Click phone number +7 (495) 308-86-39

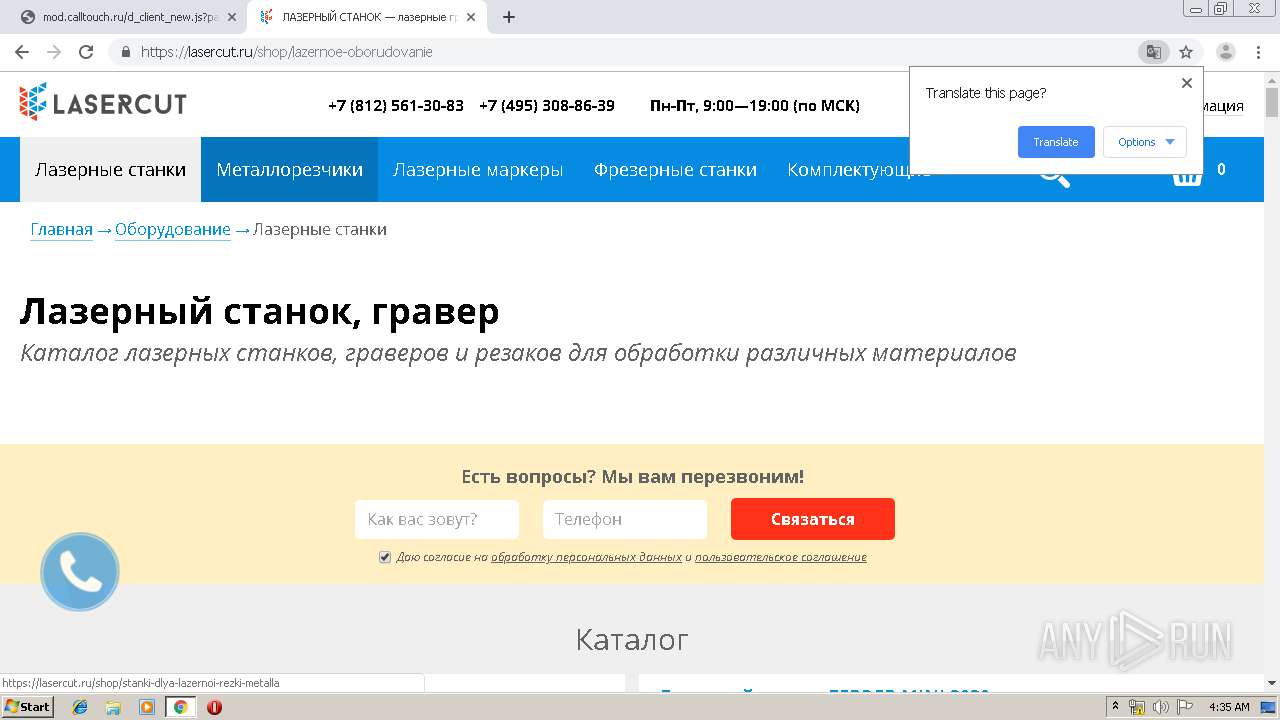(x=547, y=106)
